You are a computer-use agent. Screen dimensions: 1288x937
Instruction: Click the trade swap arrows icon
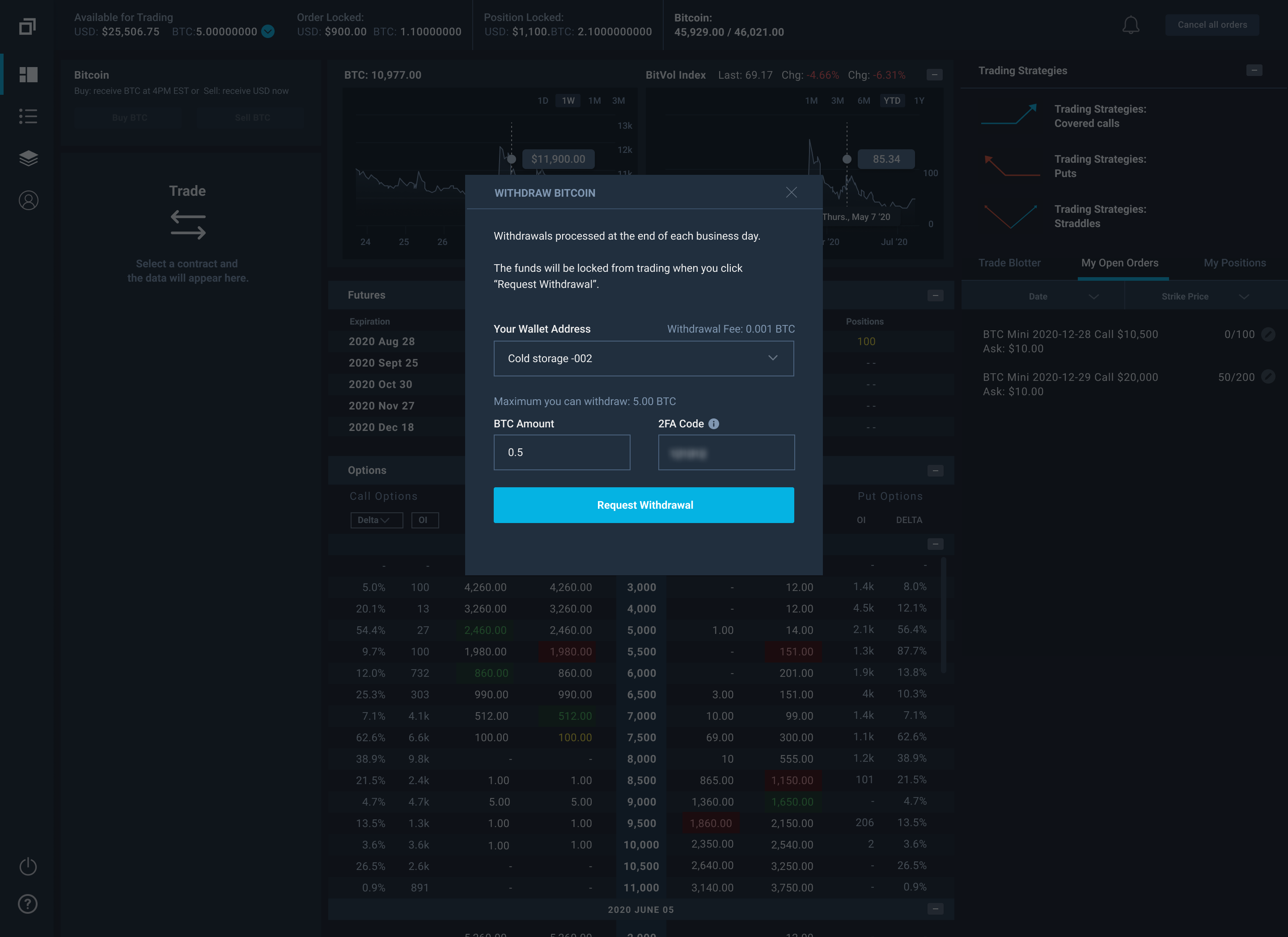(188, 225)
